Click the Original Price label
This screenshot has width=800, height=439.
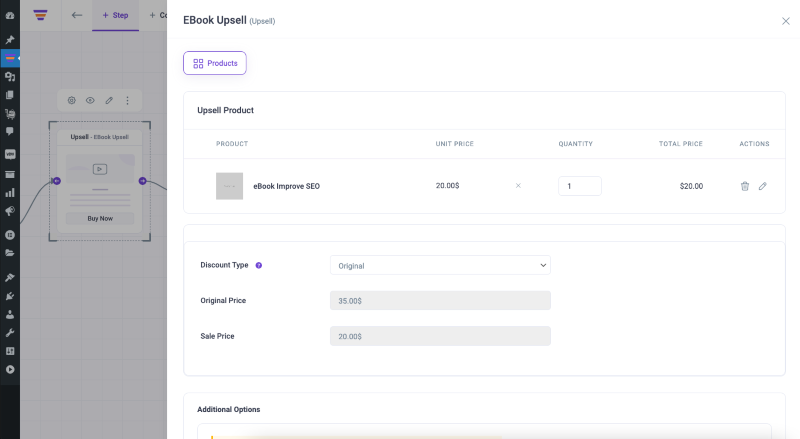(x=223, y=301)
